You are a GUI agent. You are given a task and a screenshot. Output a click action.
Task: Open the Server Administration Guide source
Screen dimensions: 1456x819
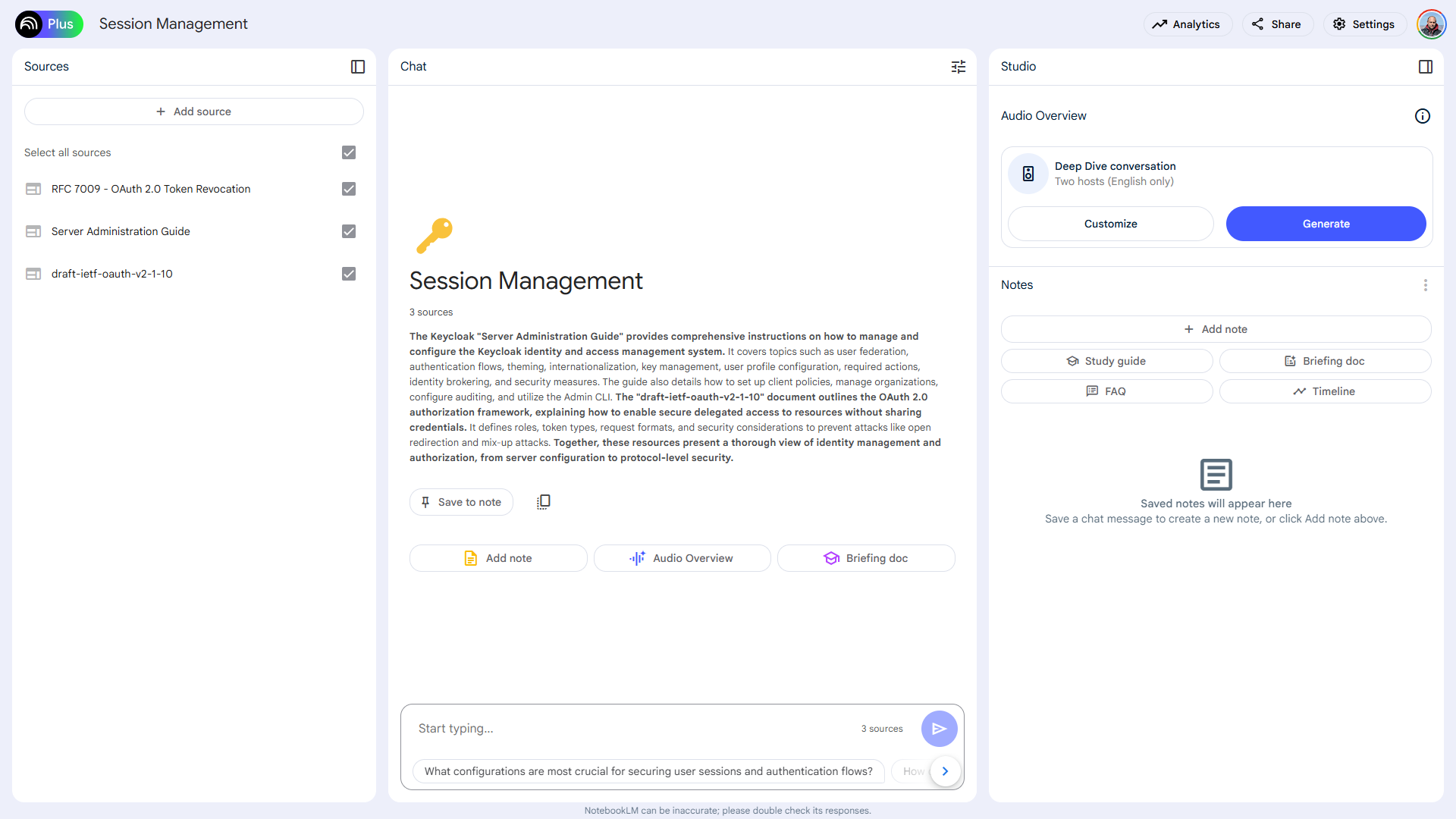click(121, 231)
